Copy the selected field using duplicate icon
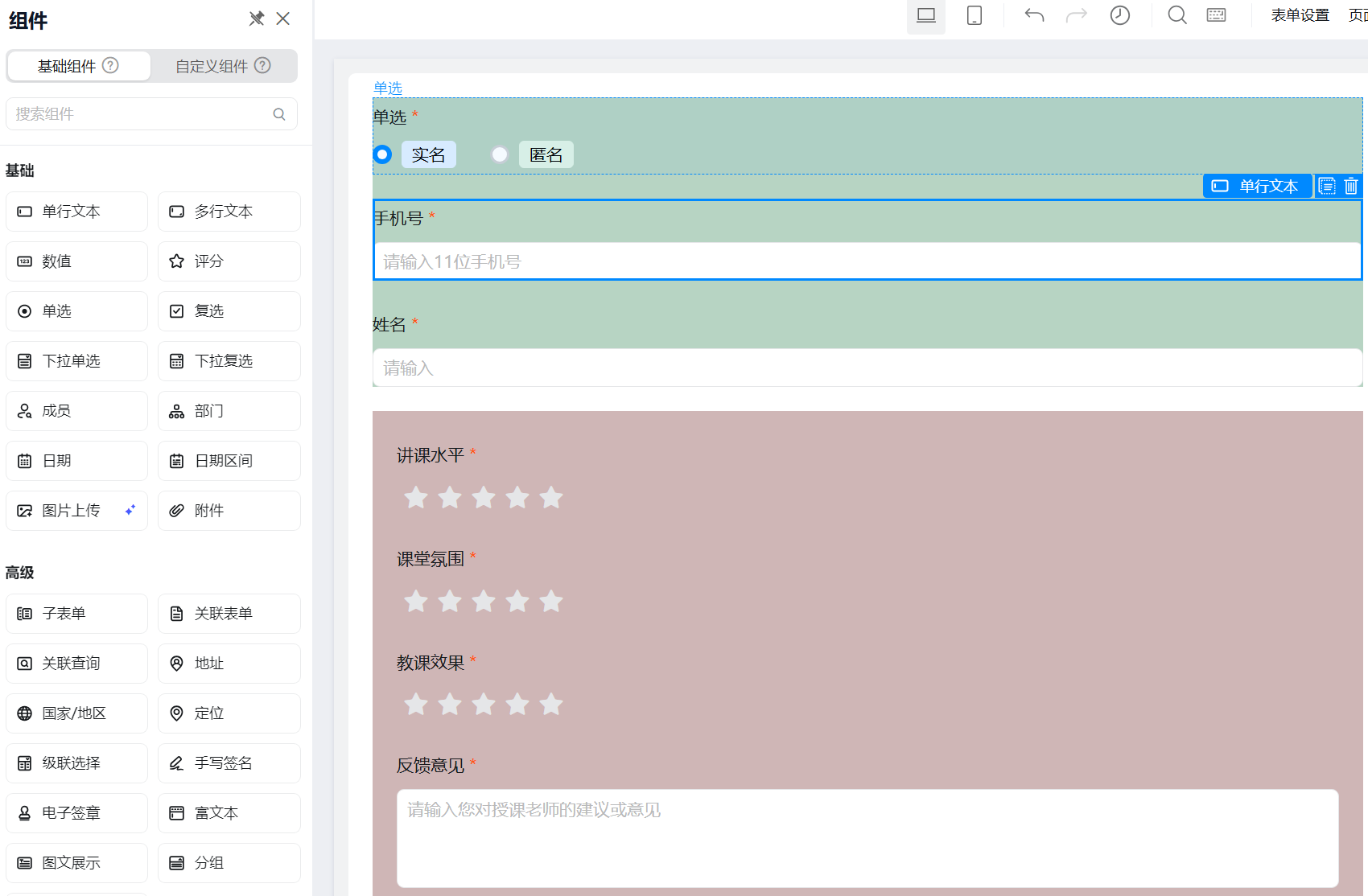 click(1327, 186)
